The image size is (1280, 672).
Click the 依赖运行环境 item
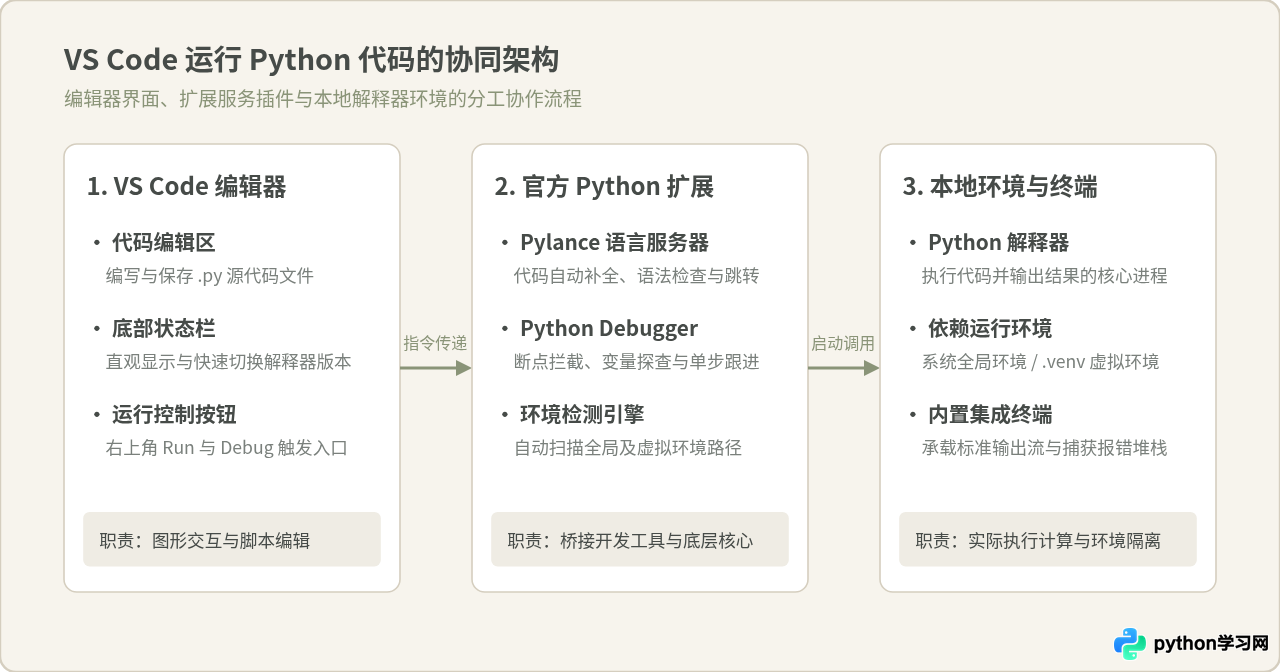pyautogui.click(x=990, y=328)
